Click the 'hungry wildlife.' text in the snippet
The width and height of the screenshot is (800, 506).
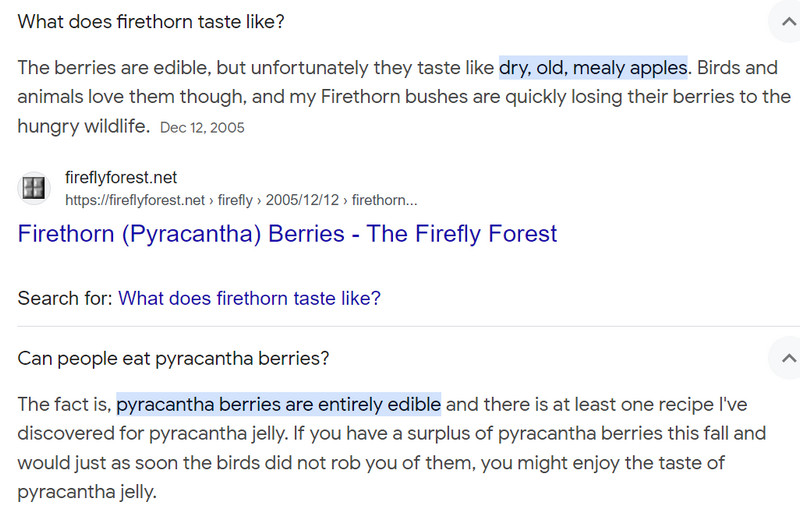point(83,126)
